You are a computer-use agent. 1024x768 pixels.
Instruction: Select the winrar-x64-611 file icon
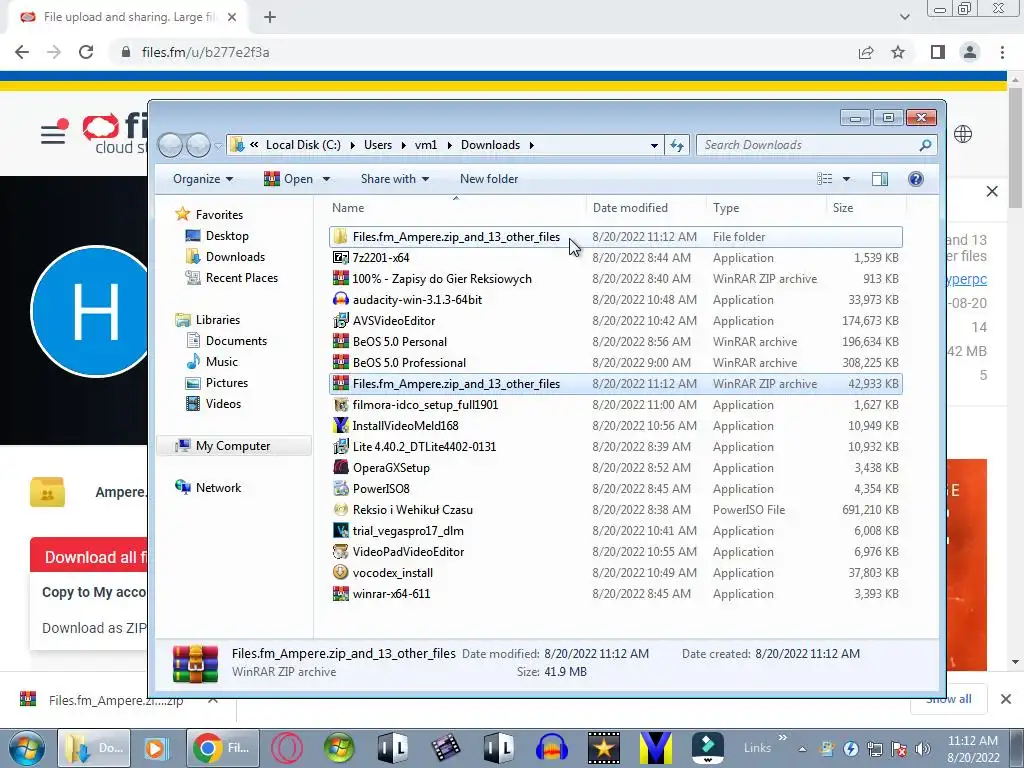tap(340, 594)
